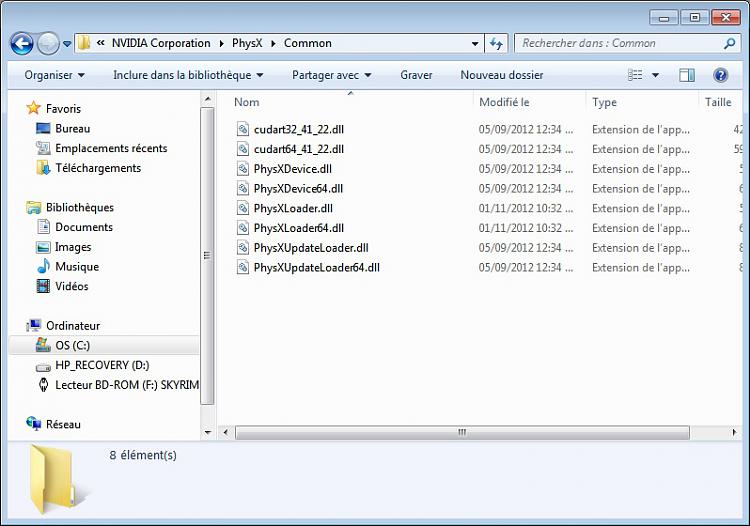Sort by Modifié le column
The height and width of the screenshot is (526, 750).
tap(529, 102)
